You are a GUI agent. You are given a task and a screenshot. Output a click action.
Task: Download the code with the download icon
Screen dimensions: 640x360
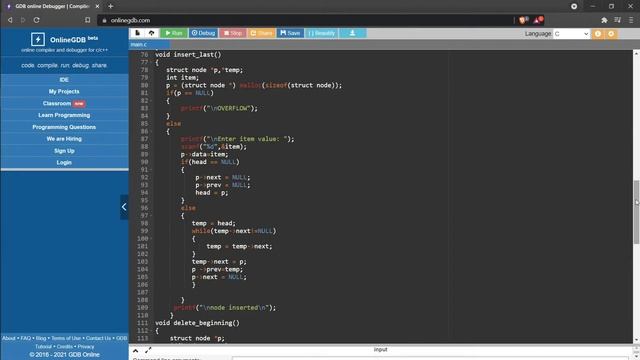[x=352, y=33]
